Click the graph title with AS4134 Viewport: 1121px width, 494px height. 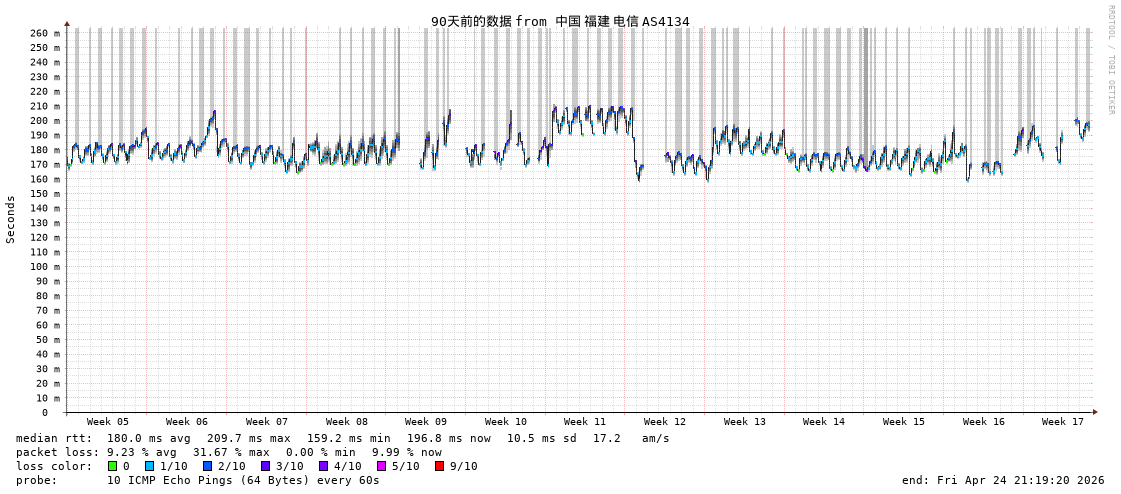[560, 21]
